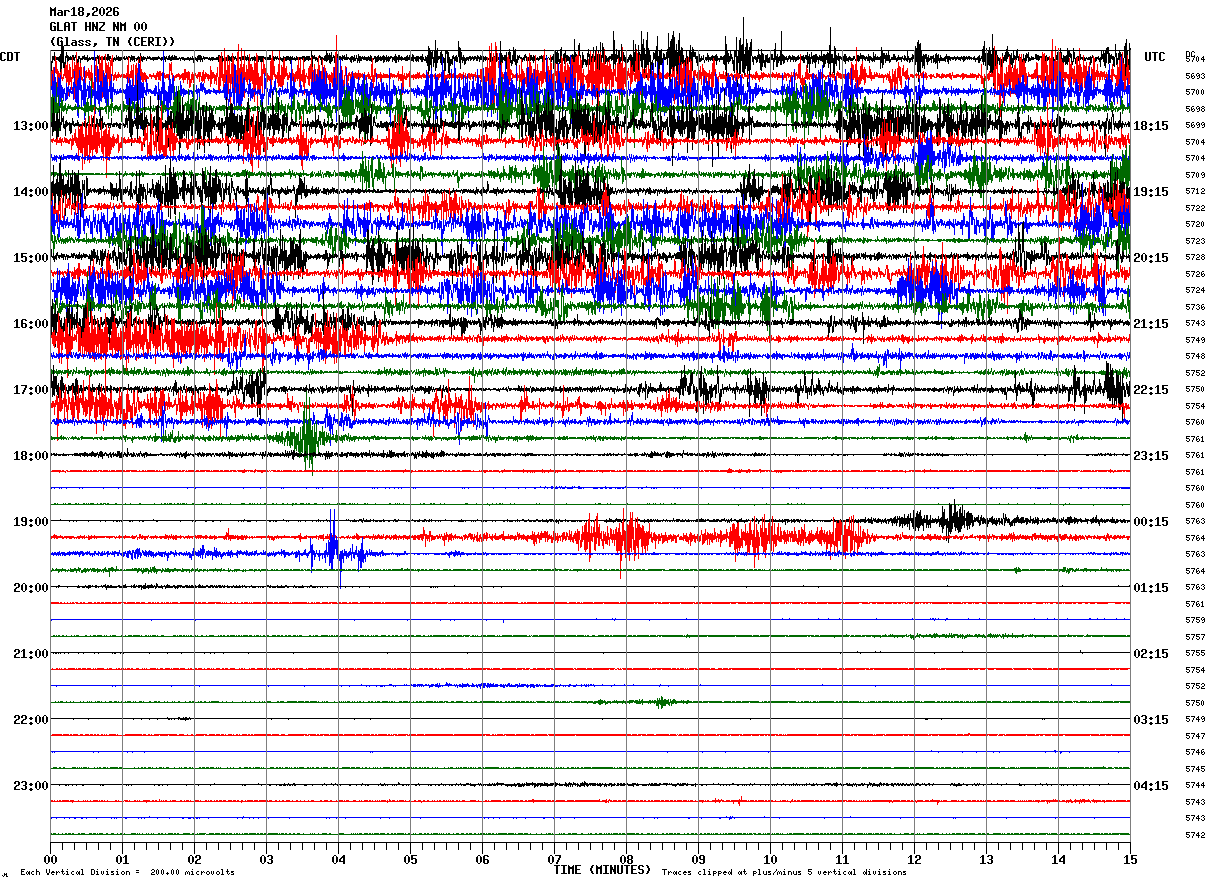Click the '00:15' UTC time label

click(x=1151, y=522)
